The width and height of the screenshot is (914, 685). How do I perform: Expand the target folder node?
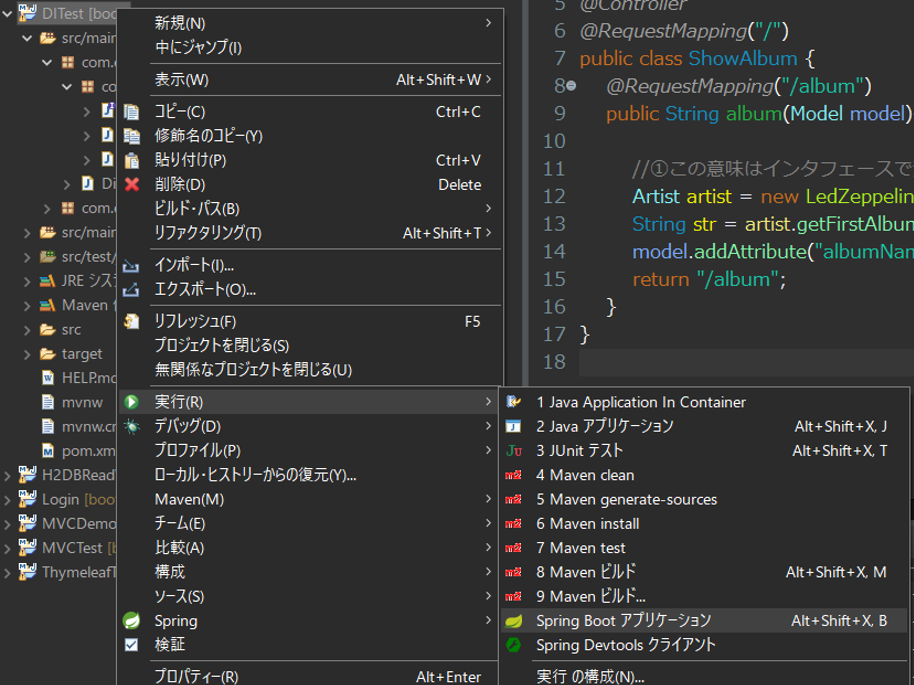point(27,354)
